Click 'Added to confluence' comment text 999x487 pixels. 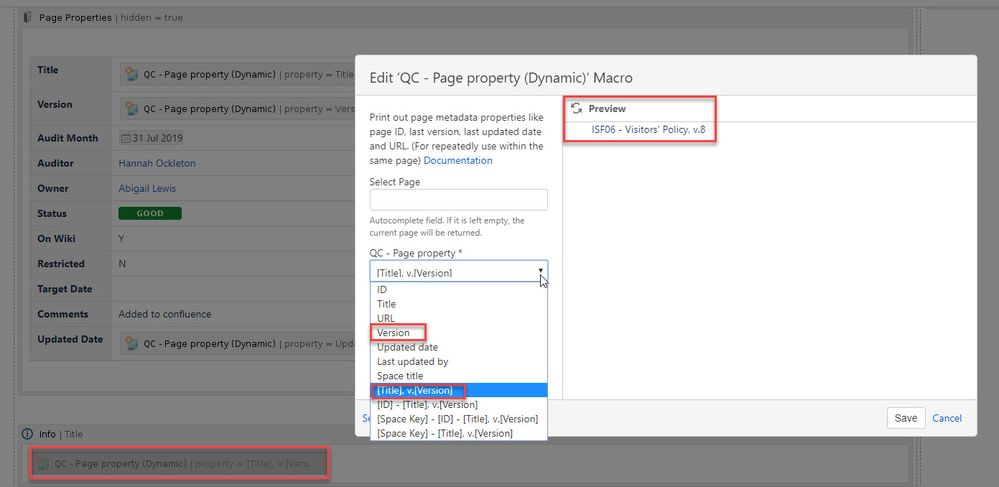165,314
